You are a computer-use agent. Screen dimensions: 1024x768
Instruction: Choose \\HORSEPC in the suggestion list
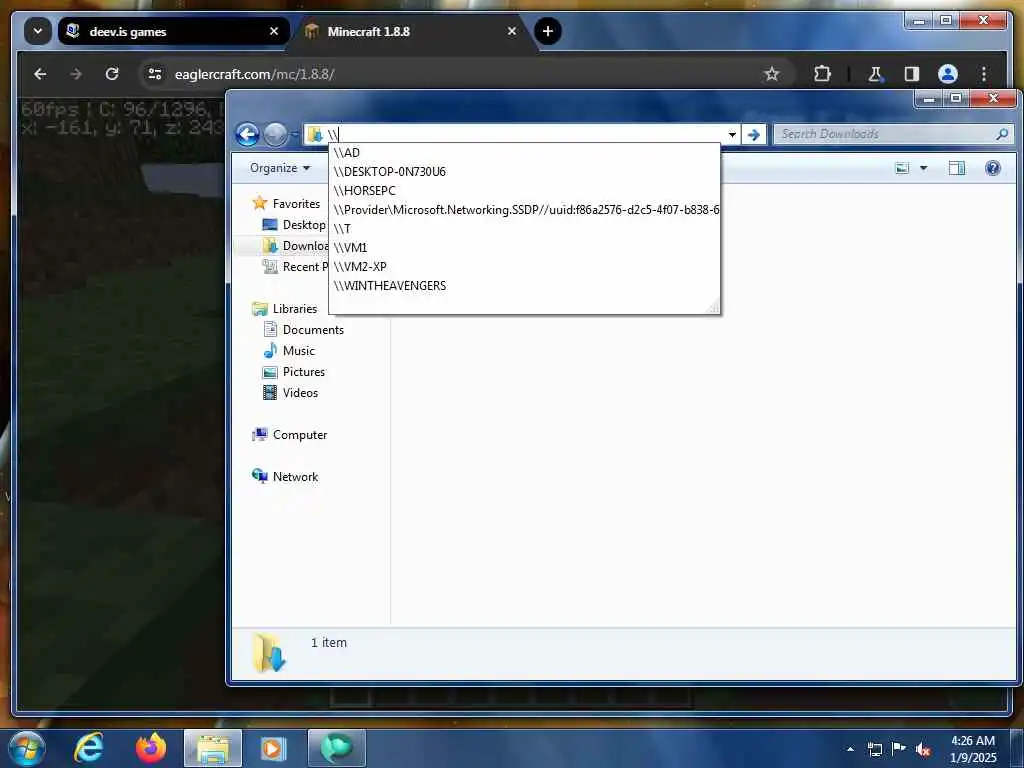click(x=524, y=191)
